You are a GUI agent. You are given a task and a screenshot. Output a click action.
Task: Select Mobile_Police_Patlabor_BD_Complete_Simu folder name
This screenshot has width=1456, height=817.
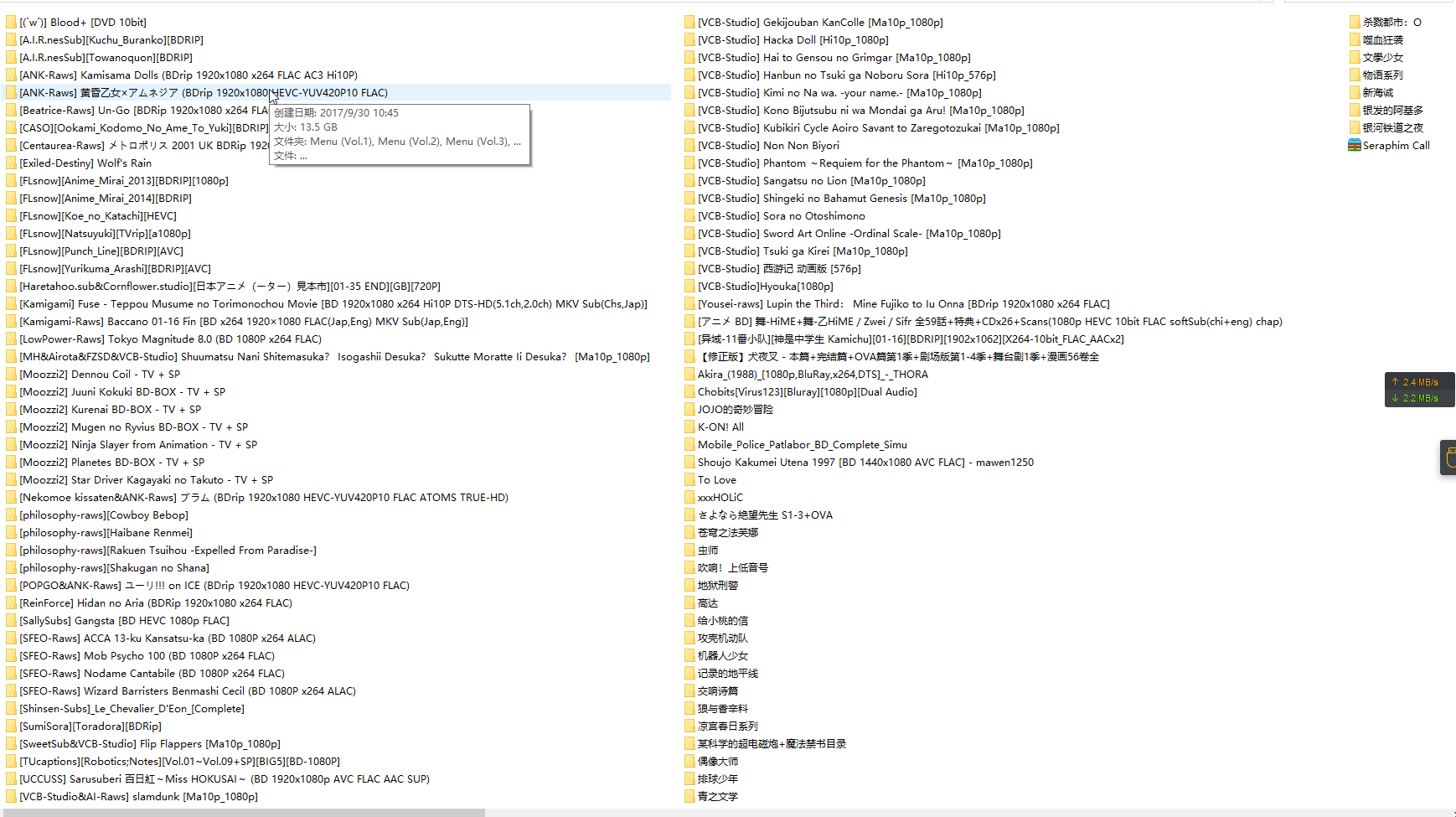(x=803, y=445)
